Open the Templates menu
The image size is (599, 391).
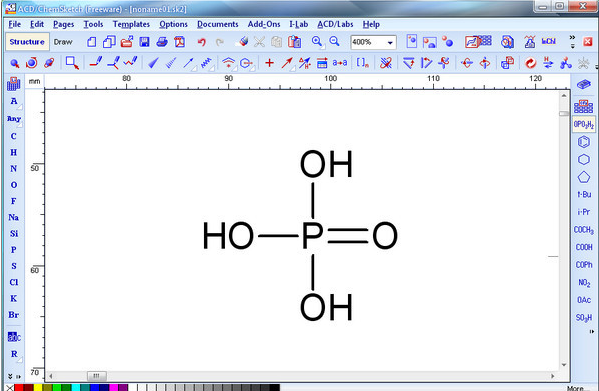(x=131, y=24)
